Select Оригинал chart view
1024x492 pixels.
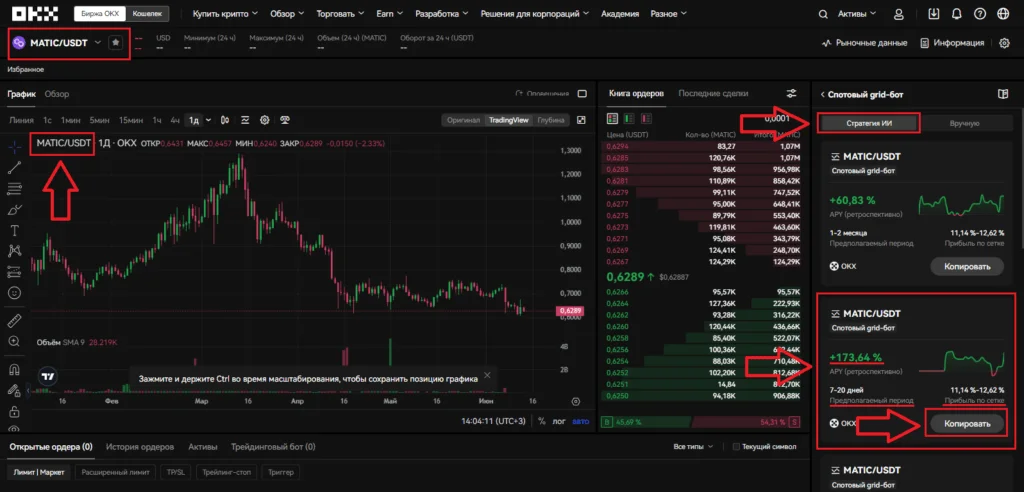(x=463, y=120)
